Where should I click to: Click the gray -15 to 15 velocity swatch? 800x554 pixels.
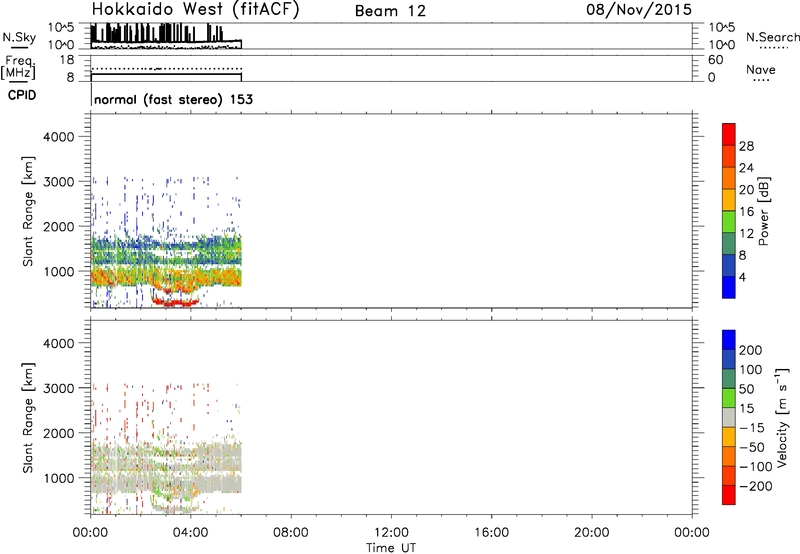(729, 417)
